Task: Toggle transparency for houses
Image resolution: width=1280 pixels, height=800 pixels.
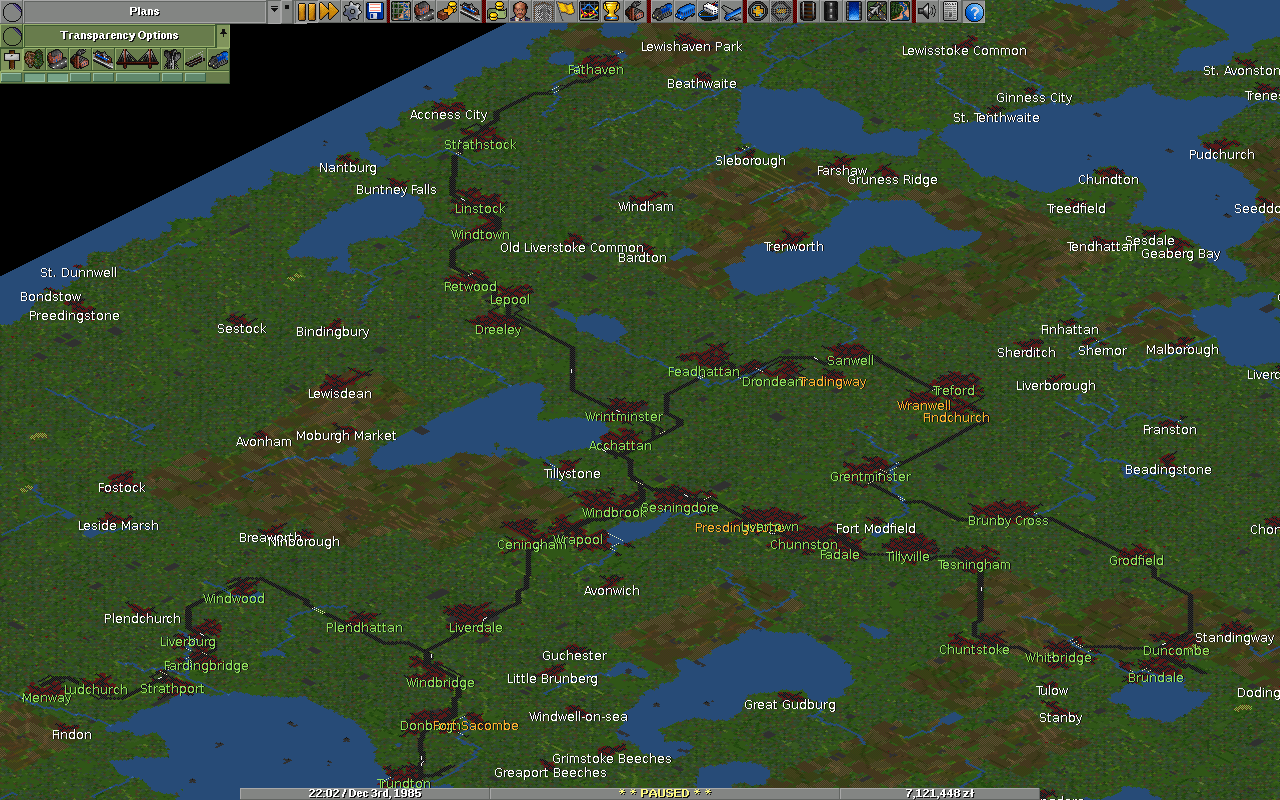Action: (x=57, y=60)
